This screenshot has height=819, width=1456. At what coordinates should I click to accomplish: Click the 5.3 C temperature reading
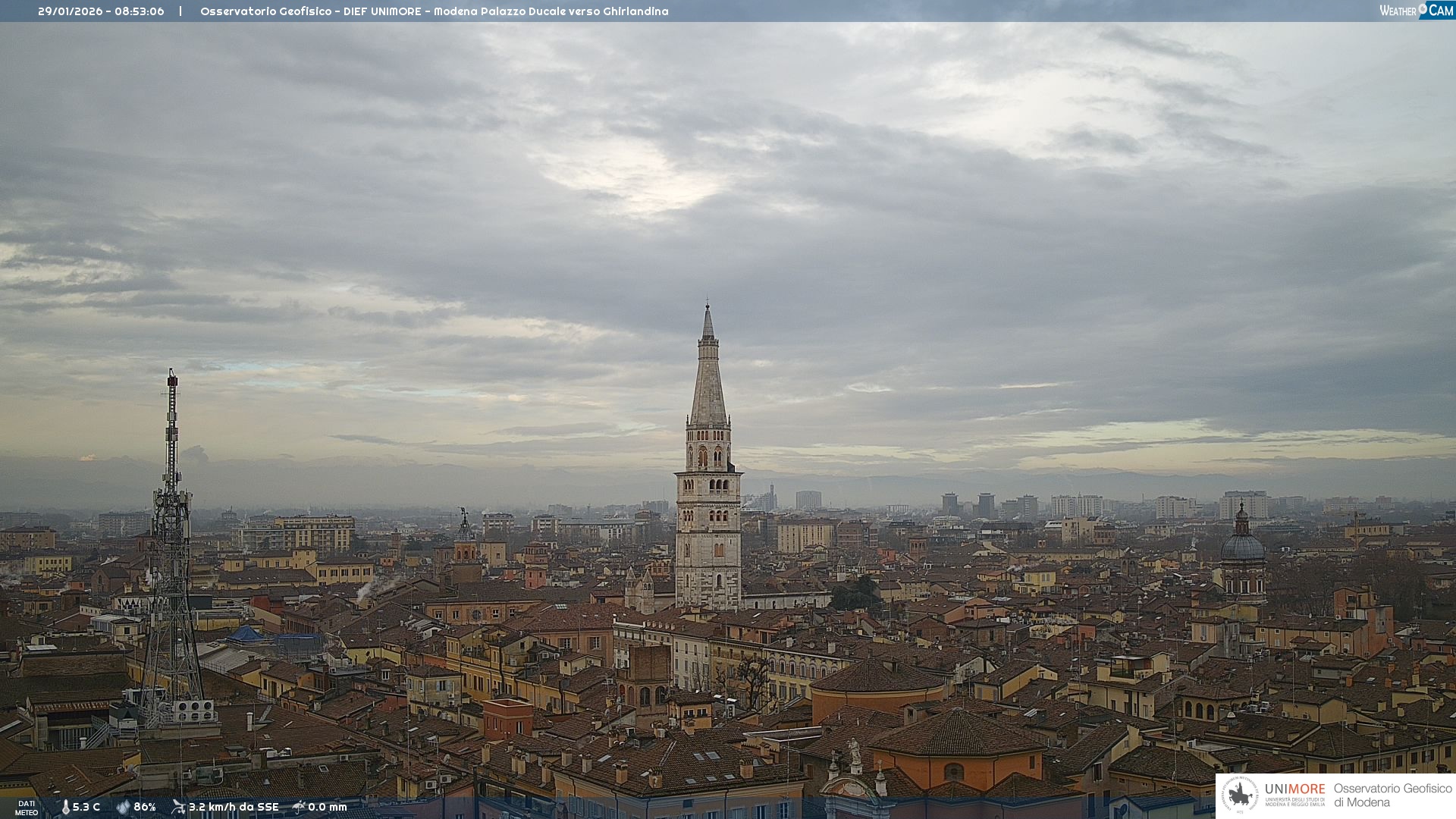point(86,807)
